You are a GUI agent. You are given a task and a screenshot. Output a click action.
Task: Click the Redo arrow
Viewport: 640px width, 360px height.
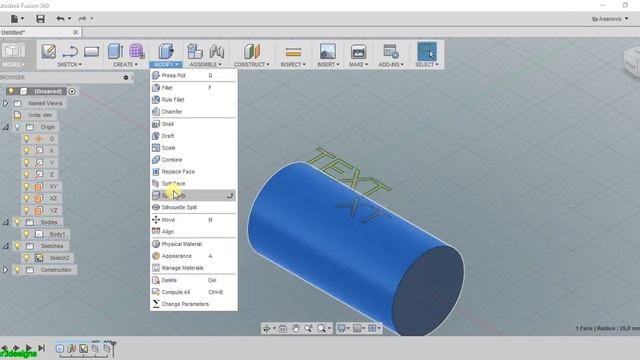pos(82,18)
